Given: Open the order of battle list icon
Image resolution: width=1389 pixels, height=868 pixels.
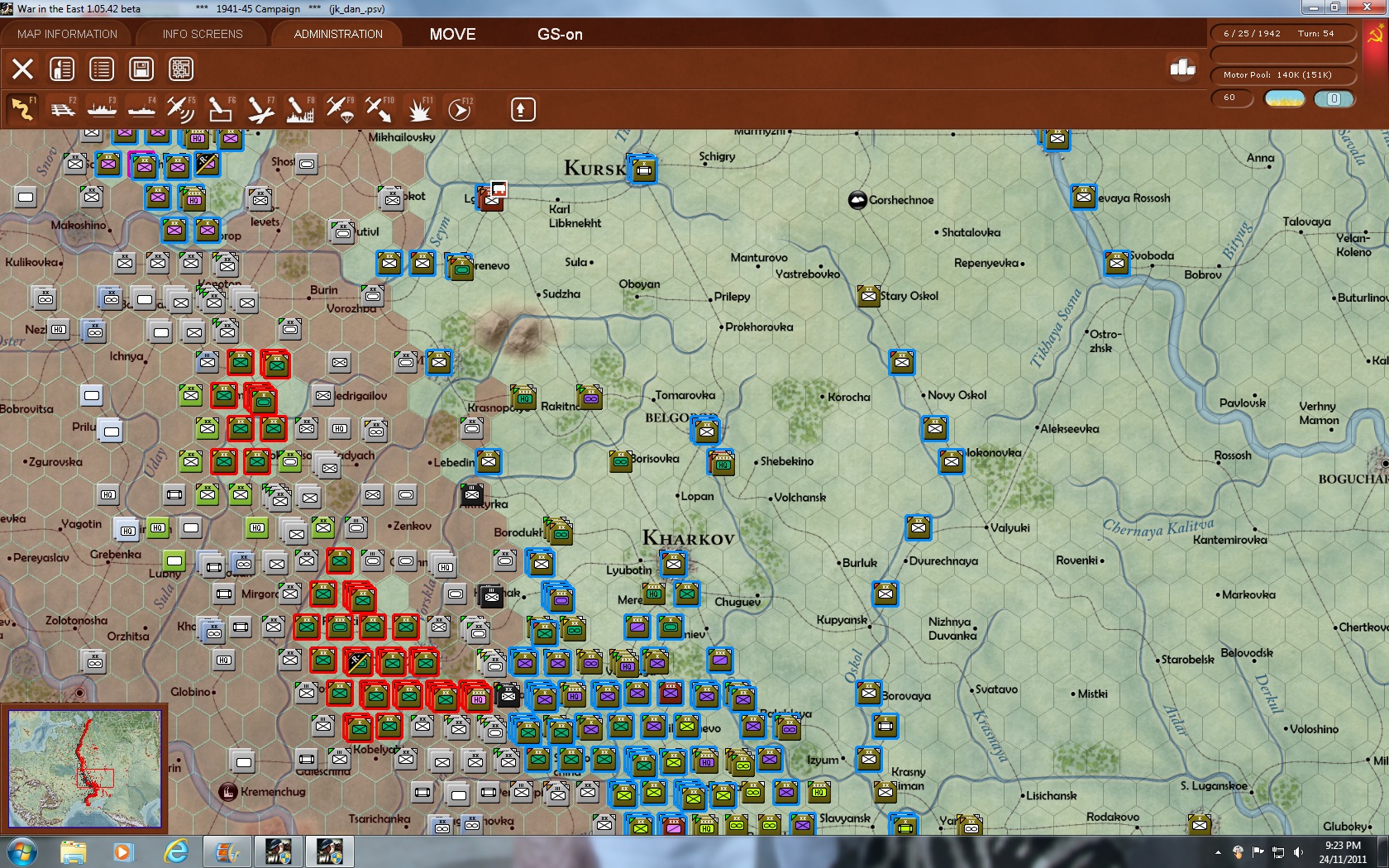Looking at the screenshot, I should click(x=102, y=69).
